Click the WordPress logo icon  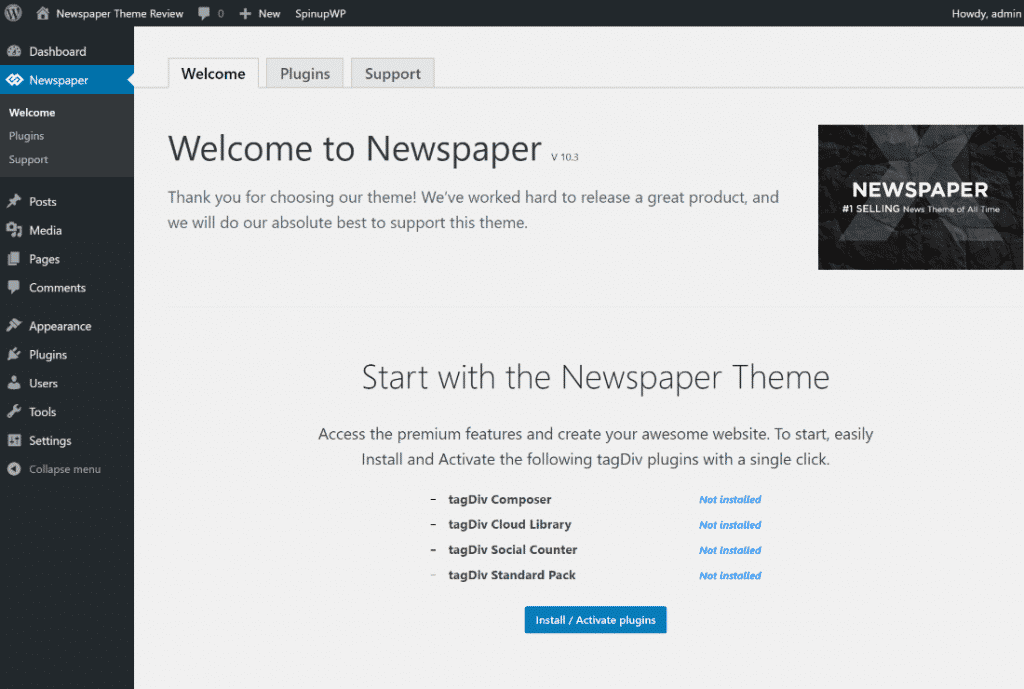point(13,13)
